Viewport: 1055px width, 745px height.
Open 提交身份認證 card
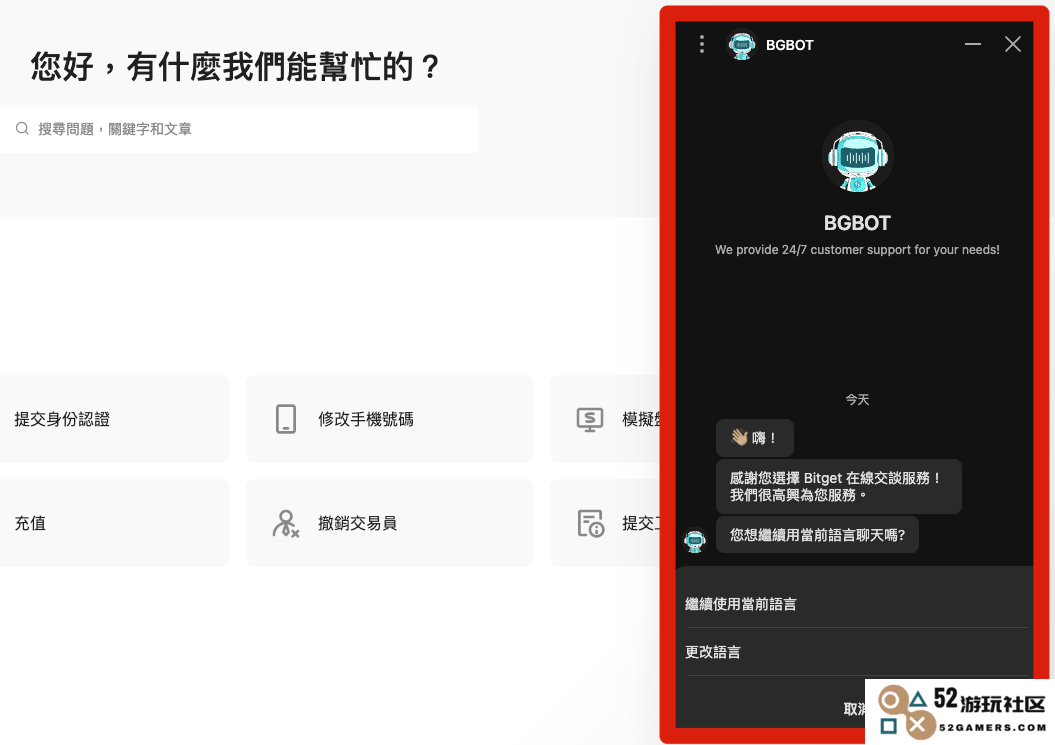click(115, 419)
